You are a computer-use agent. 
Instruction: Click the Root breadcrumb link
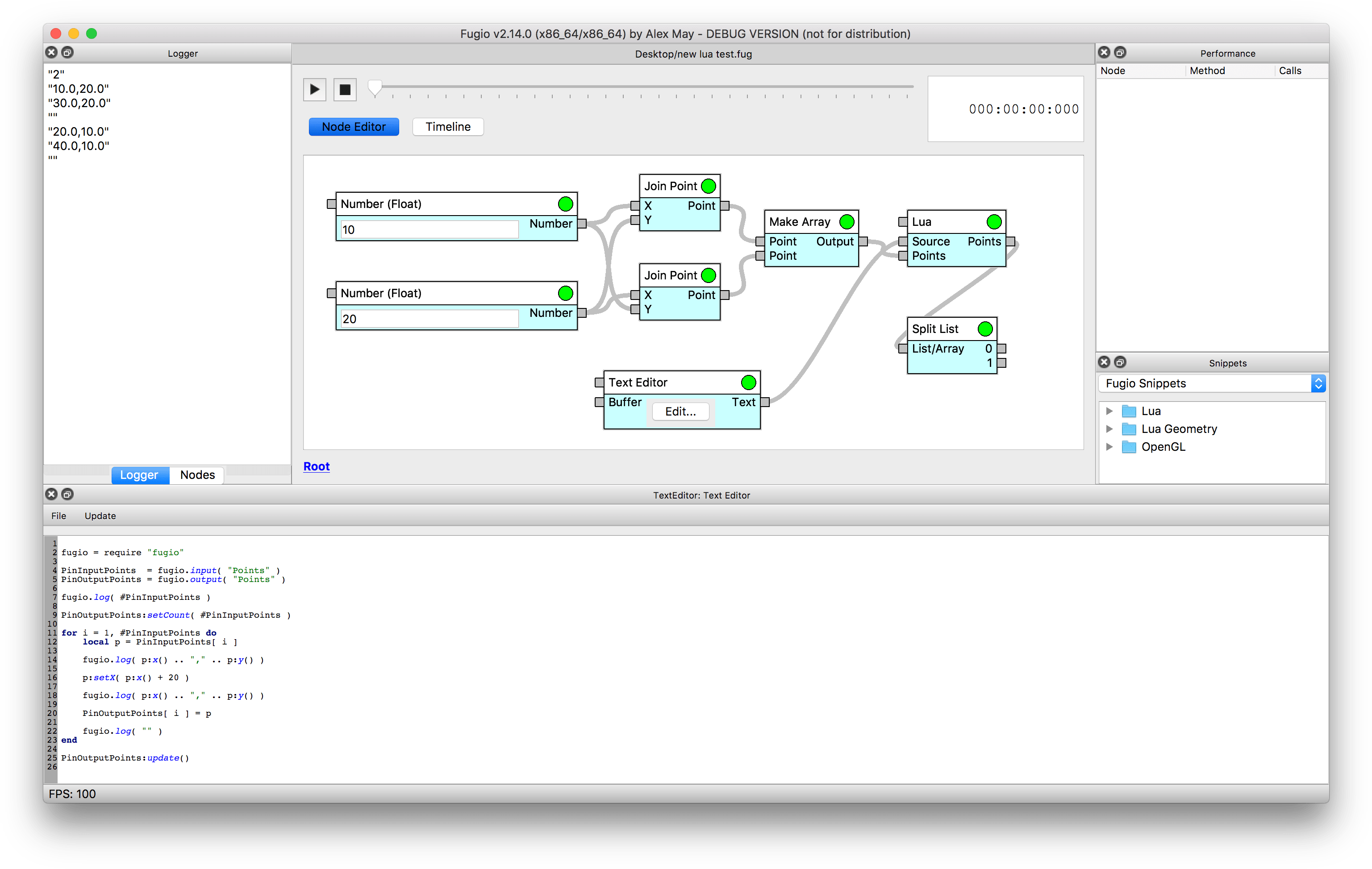(x=316, y=466)
